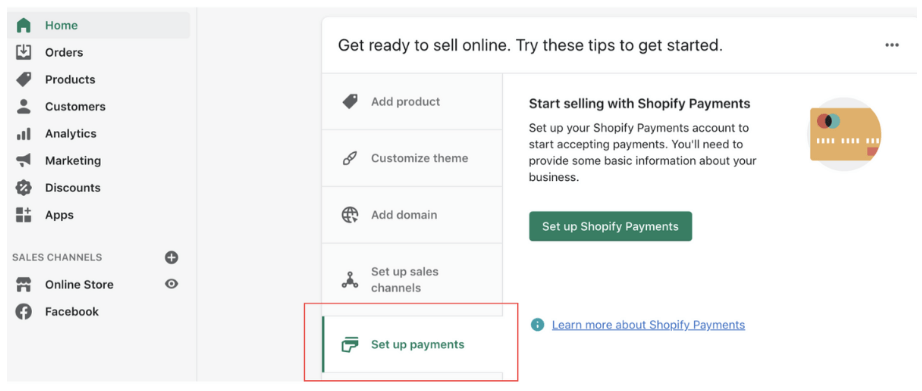922x391 pixels.
Task: Click Start selling with Shopify Payments heading
Action: tap(640, 104)
